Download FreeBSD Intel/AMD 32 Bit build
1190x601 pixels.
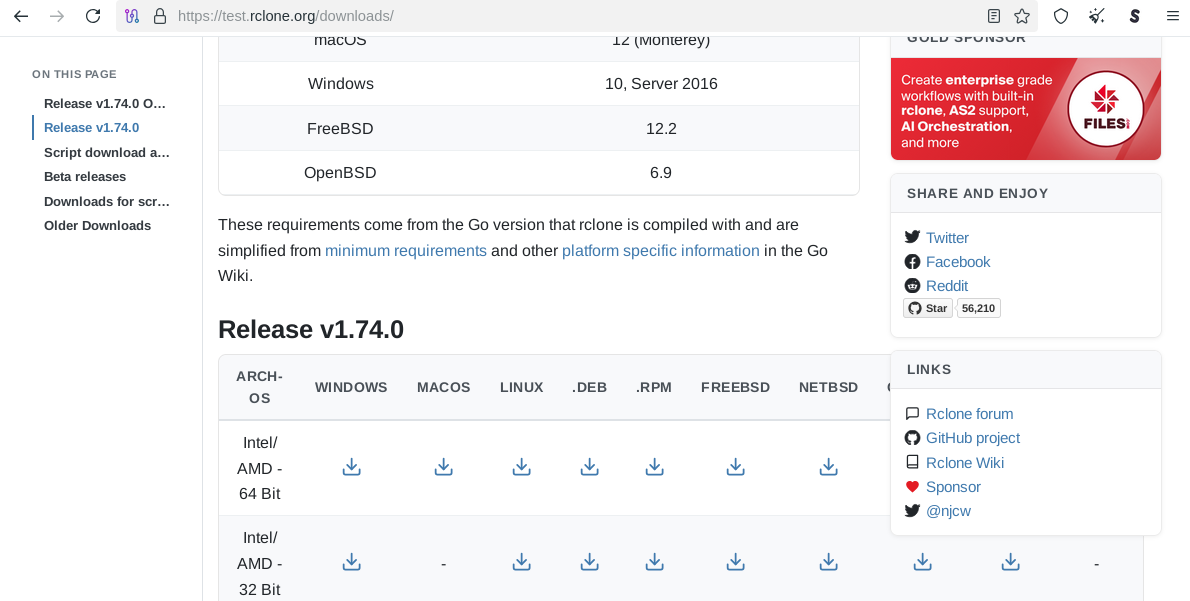[x=735, y=563]
